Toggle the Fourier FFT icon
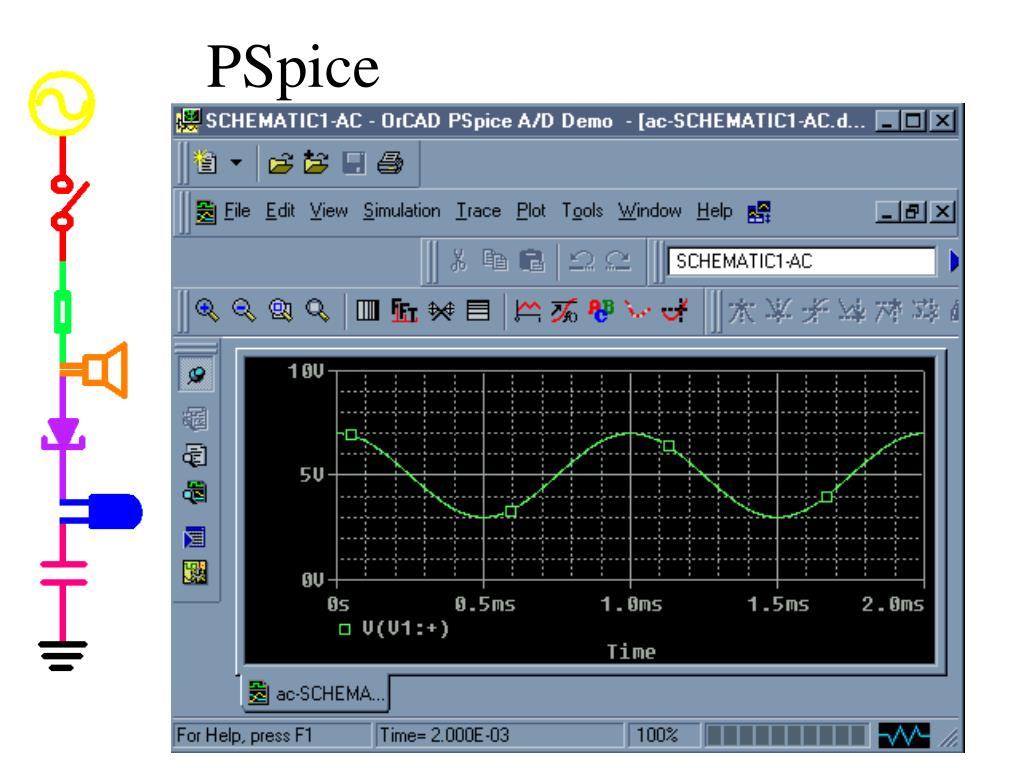 click(x=404, y=310)
